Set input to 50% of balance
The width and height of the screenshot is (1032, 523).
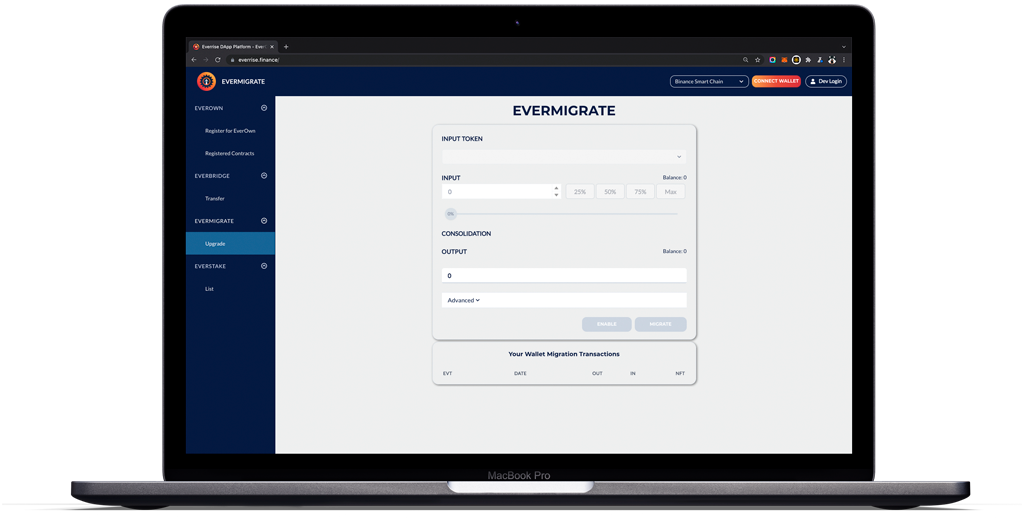(x=610, y=191)
